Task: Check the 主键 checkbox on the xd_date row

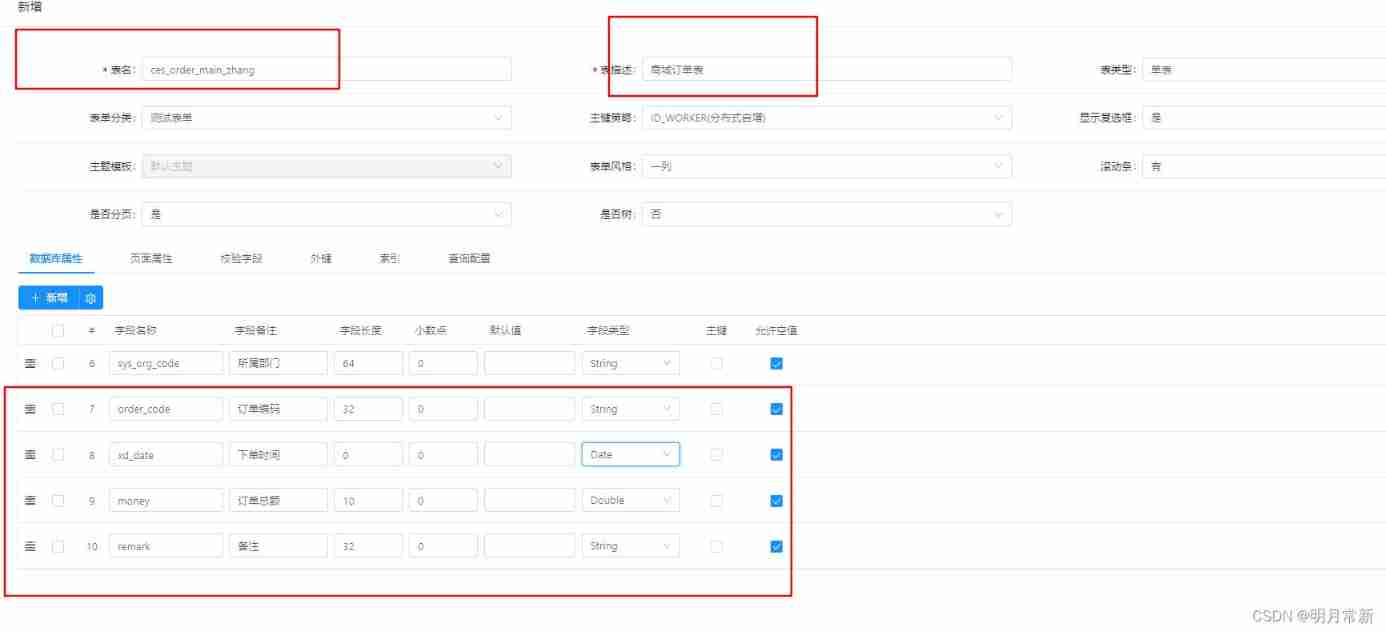Action: (x=716, y=454)
